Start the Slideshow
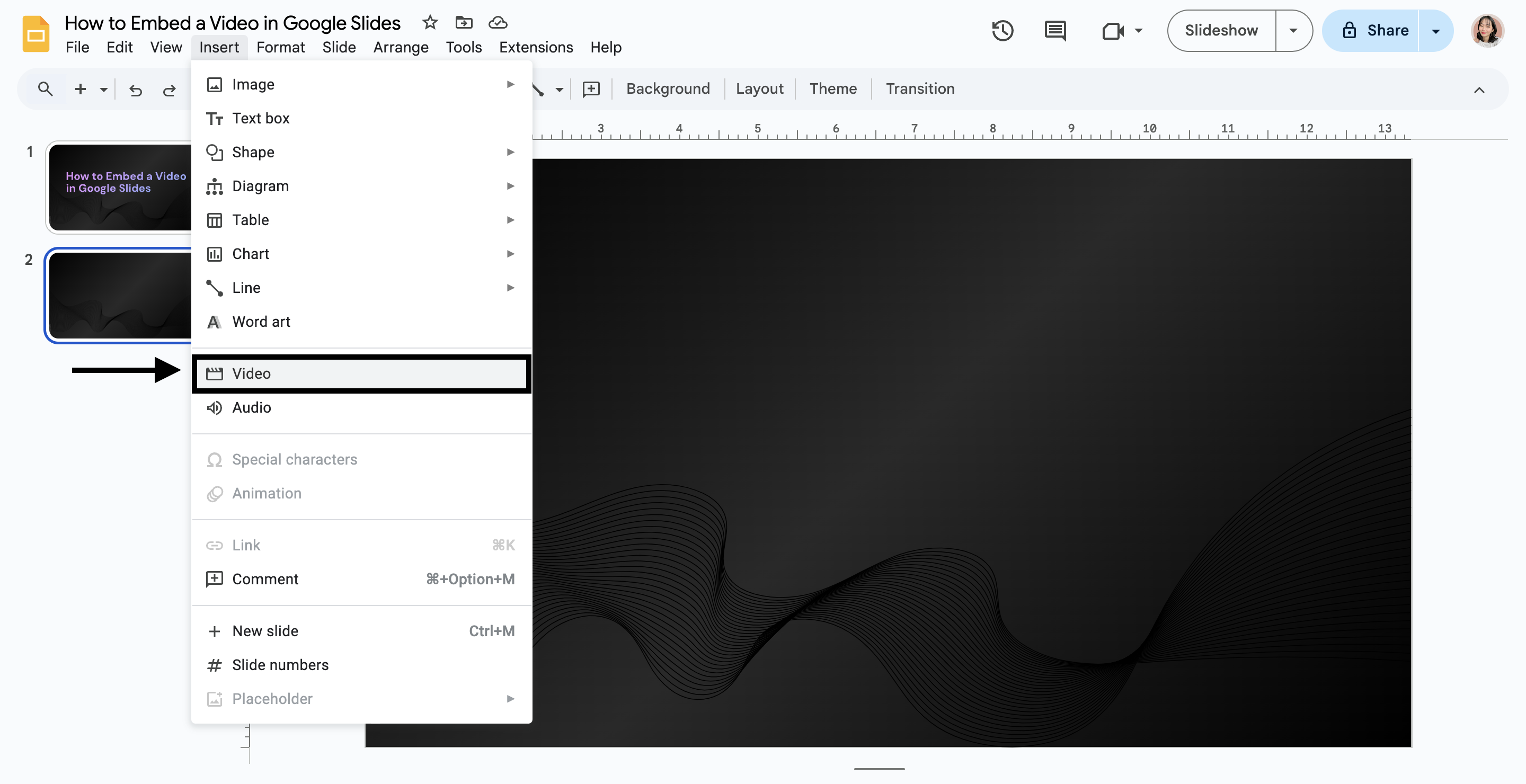The height and width of the screenshot is (784, 1526). (1221, 31)
